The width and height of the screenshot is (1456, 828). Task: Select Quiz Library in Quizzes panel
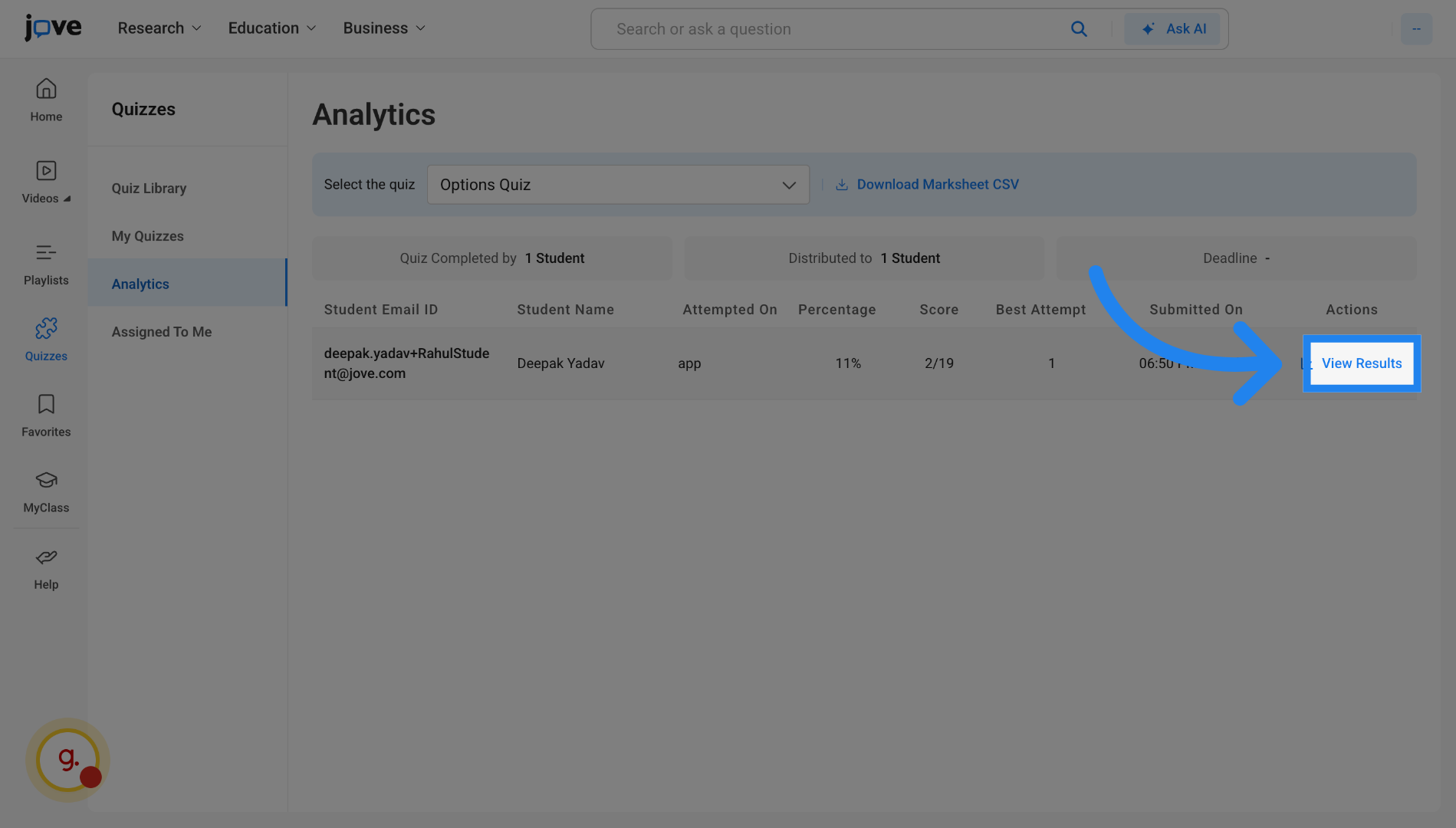pyautogui.click(x=149, y=189)
